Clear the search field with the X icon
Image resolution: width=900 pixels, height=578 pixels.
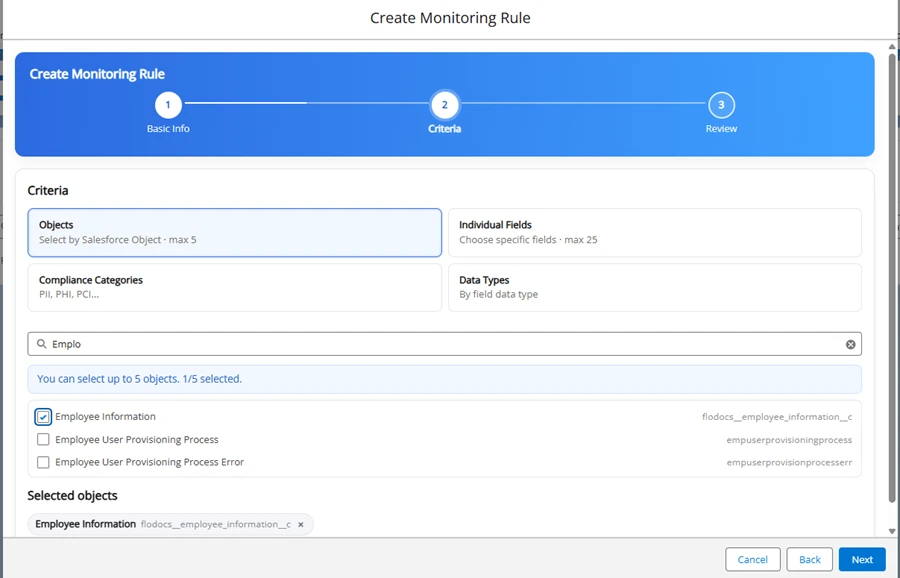pyautogui.click(x=851, y=344)
